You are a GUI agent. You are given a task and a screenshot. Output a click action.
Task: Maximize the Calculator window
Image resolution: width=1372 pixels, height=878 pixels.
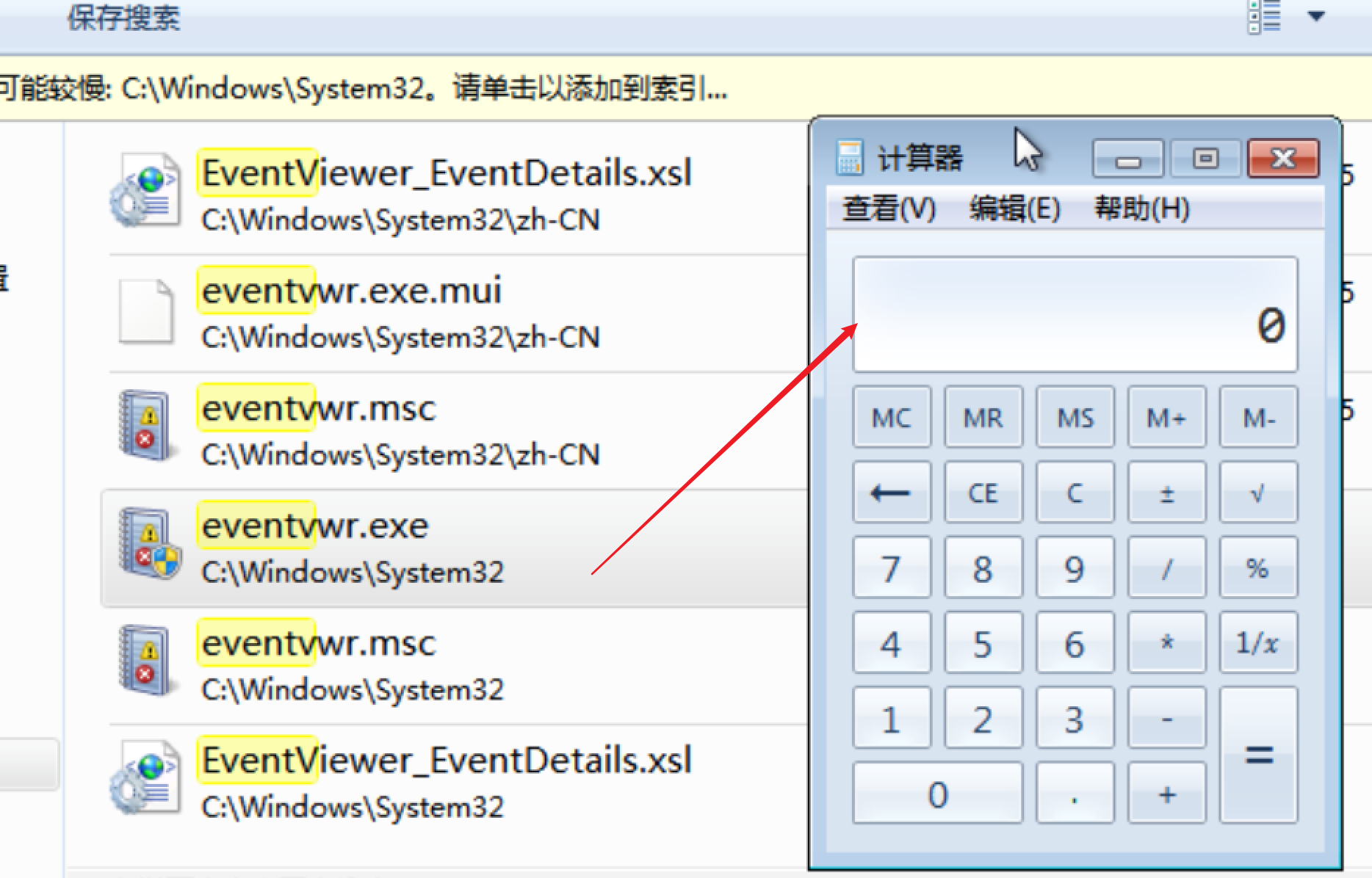[x=1206, y=159]
